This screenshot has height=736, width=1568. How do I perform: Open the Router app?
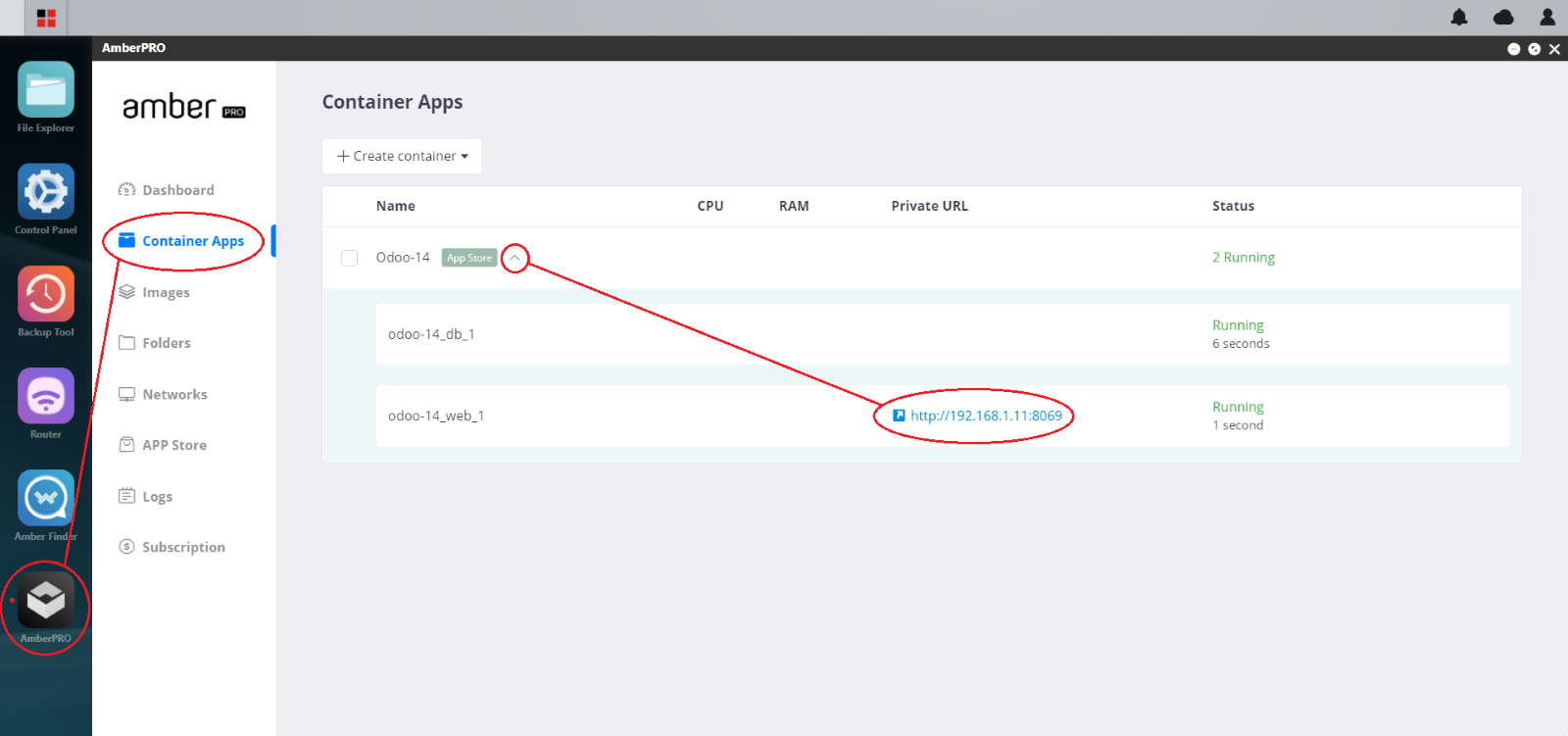[x=46, y=396]
